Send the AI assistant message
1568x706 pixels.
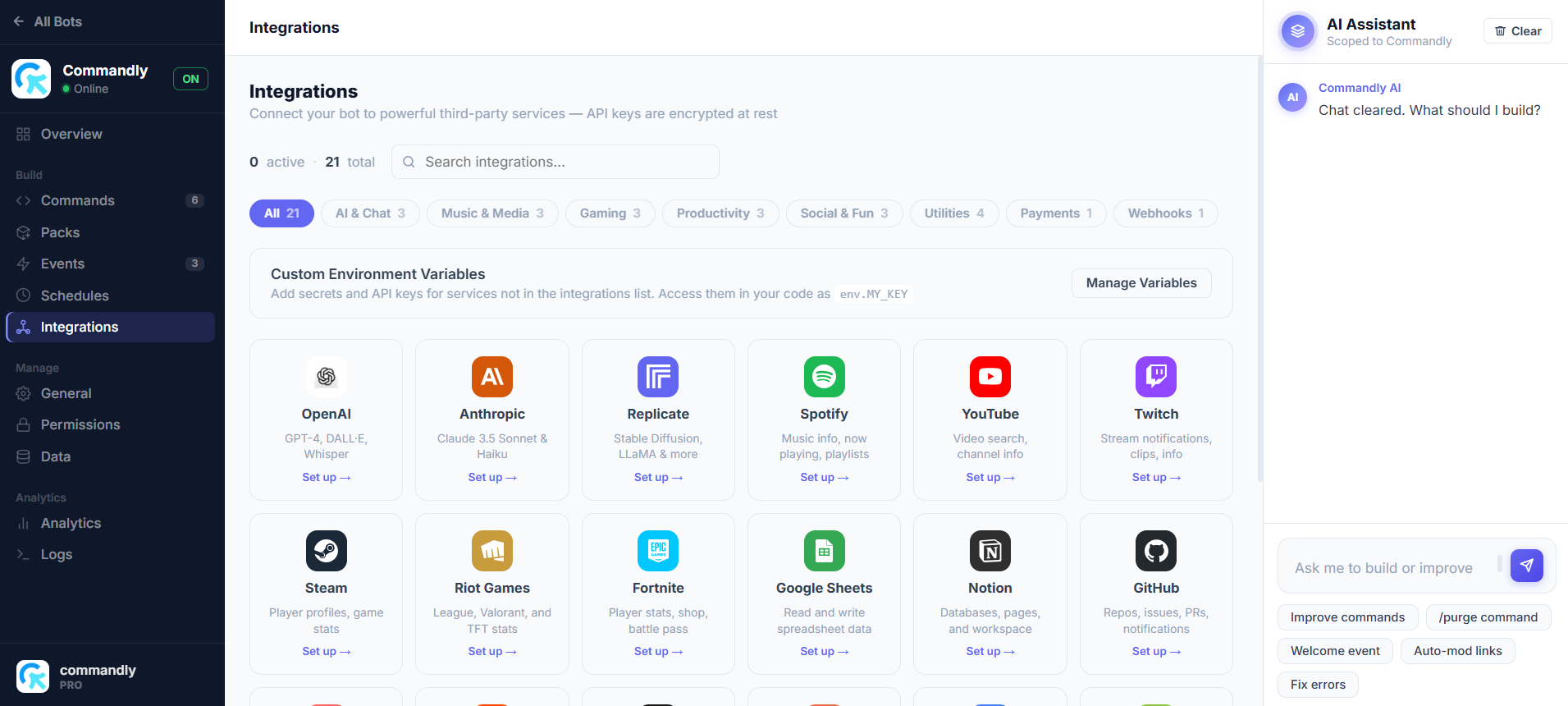point(1527,565)
